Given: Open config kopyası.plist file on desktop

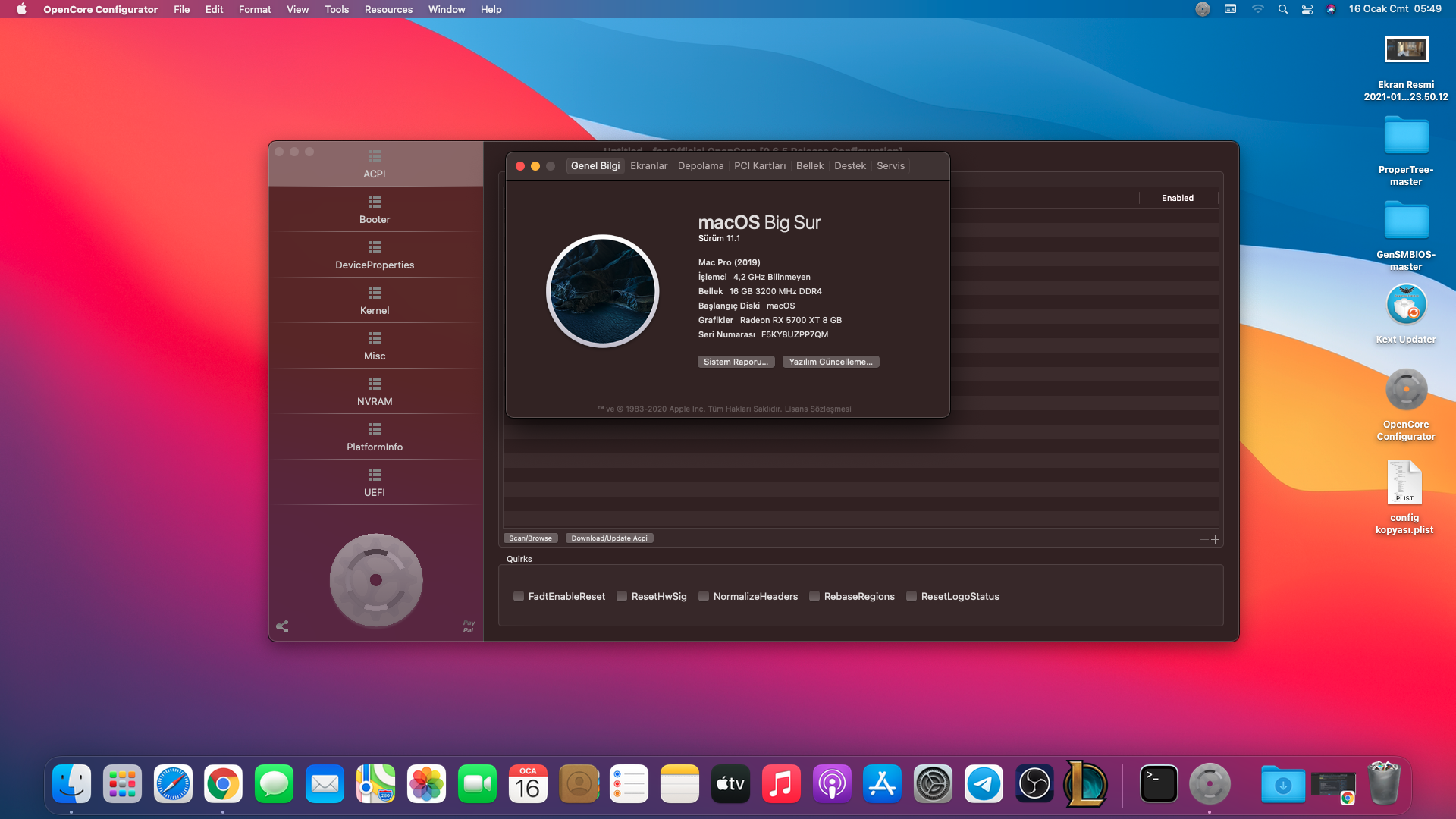Looking at the screenshot, I should coord(1404,483).
